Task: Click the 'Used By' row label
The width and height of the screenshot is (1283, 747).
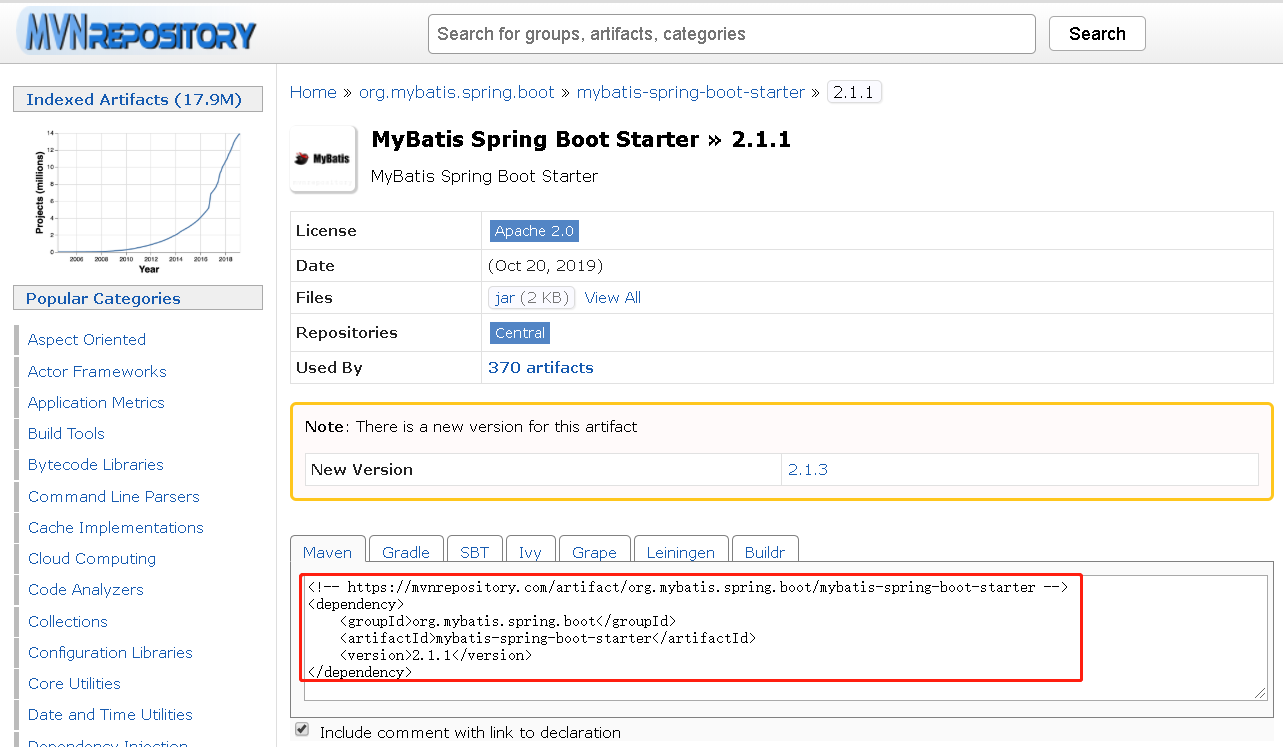Action: coord(329,368)
